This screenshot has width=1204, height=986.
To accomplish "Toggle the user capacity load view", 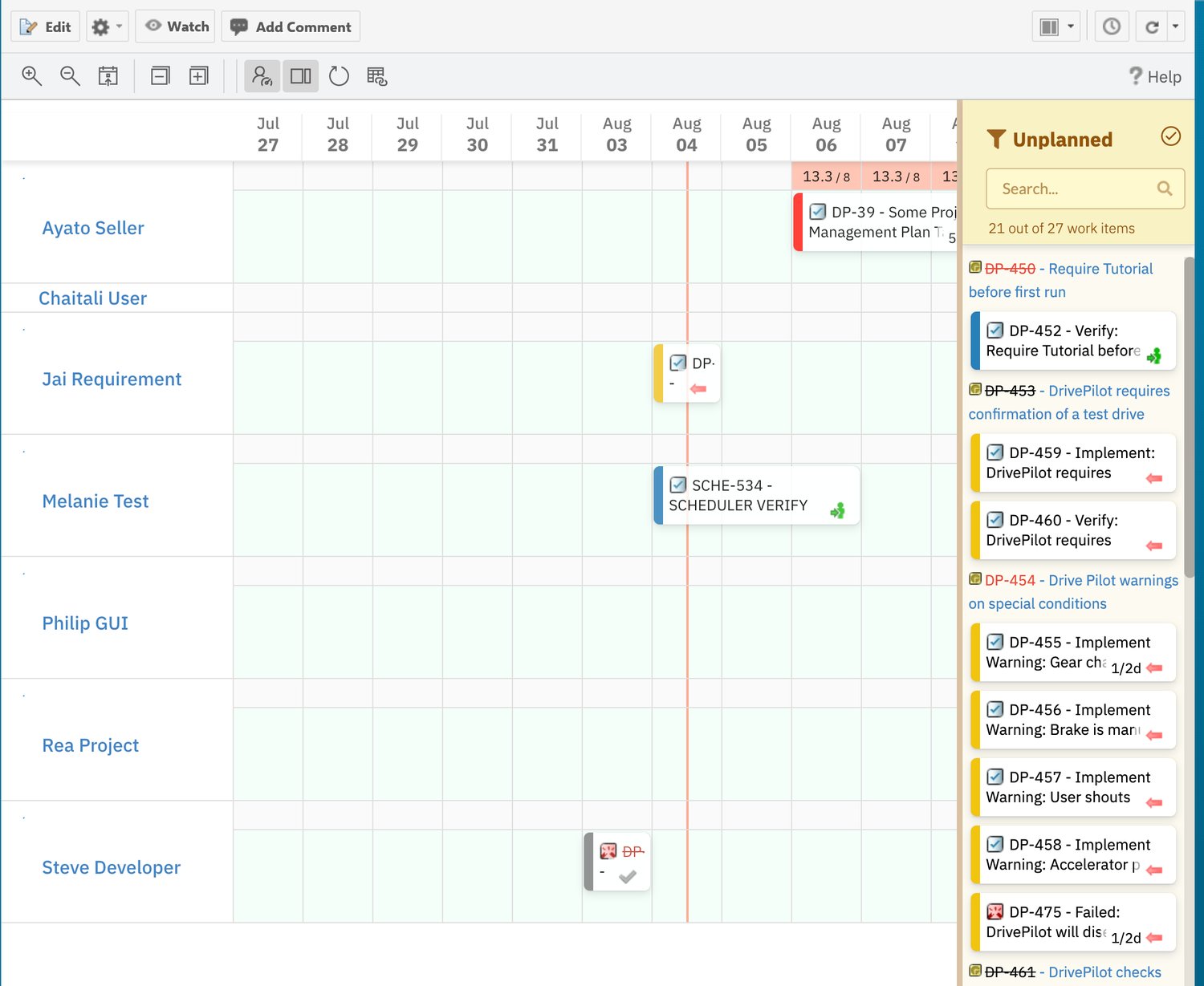I will point(262,76).
